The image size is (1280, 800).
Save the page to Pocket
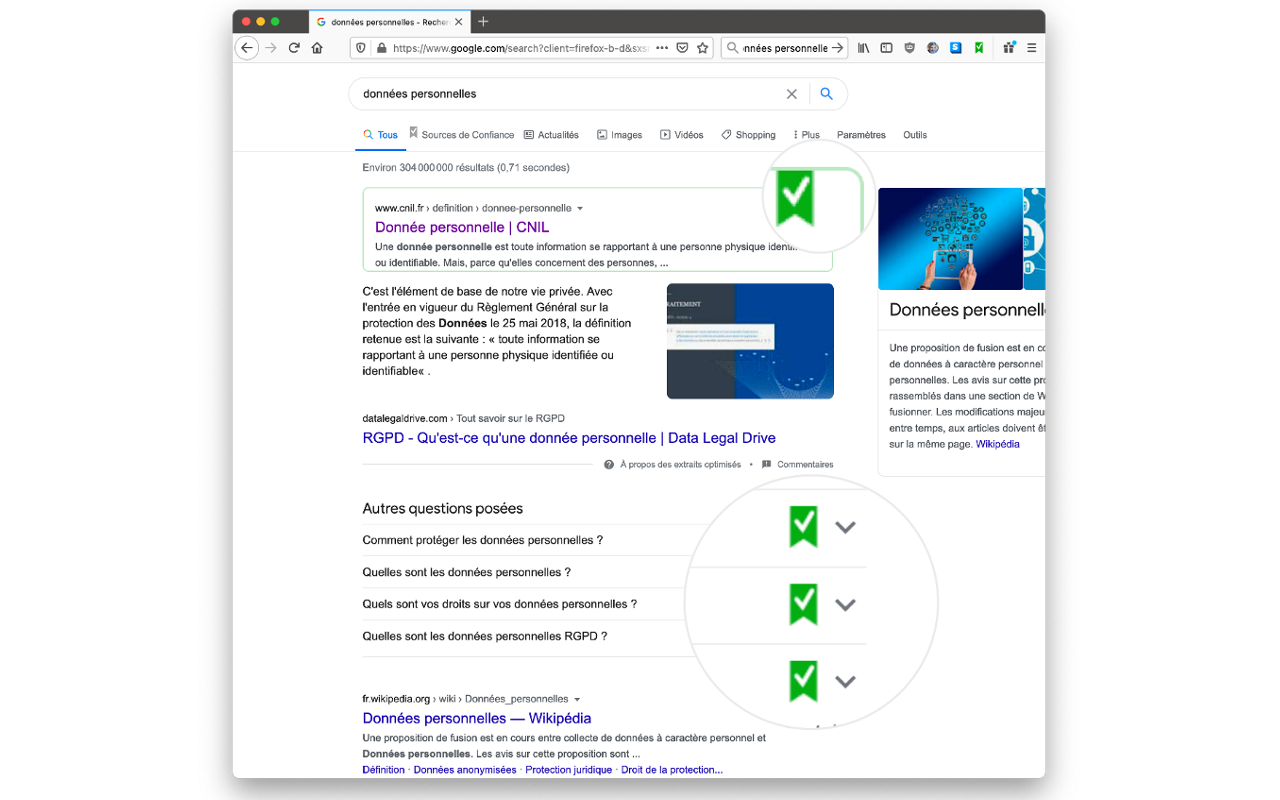(682, 48)
